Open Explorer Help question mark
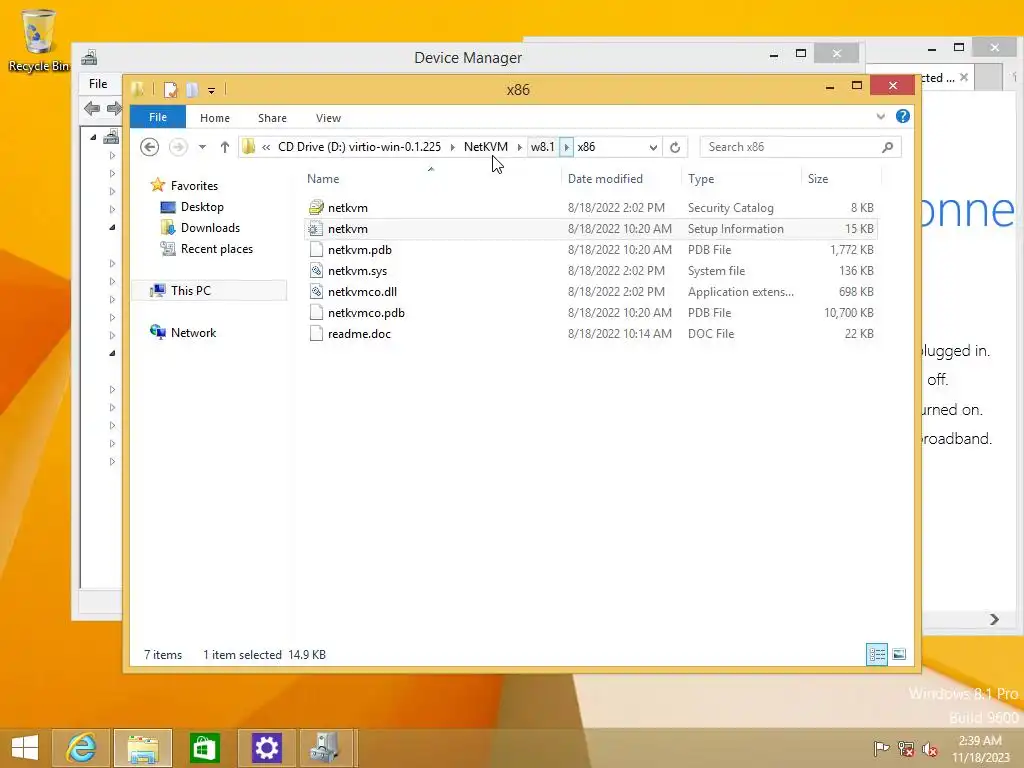The height and width of the screenshot is (768, 1024). coord(903,116)
